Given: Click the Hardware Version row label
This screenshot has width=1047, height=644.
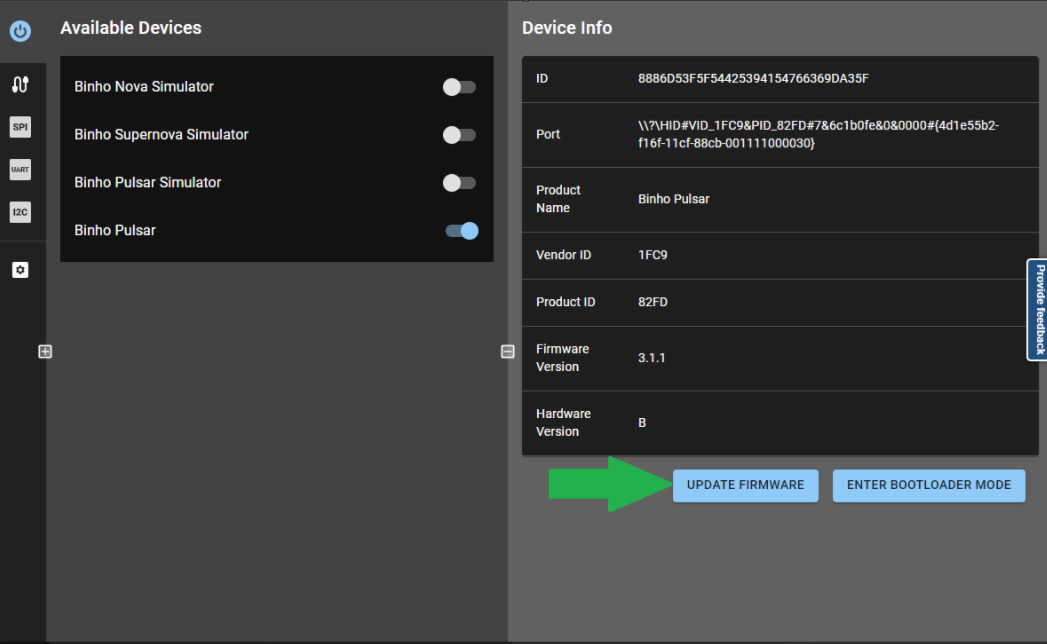Looking at the screenshot, I should [563, 423].
